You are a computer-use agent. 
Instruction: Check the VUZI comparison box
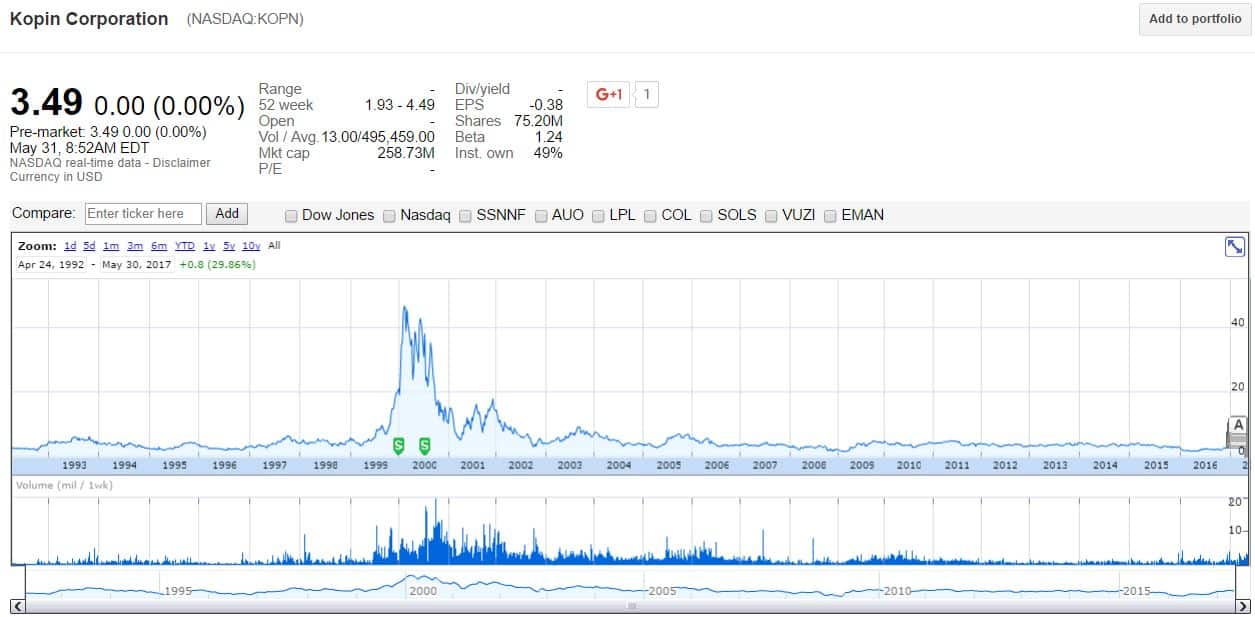tap(772, 215)
